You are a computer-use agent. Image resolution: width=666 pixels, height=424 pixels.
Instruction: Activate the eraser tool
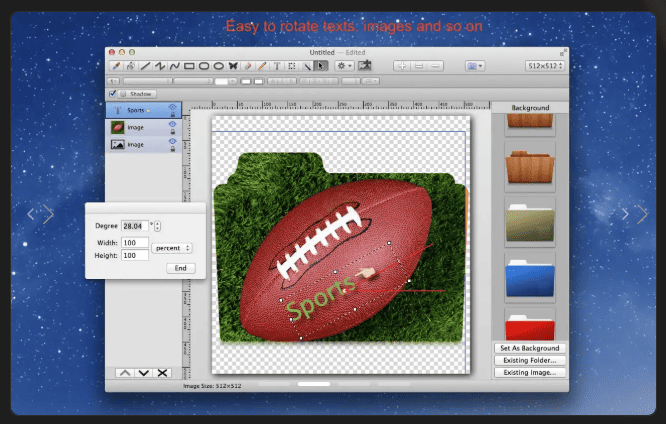click(248, 66)
